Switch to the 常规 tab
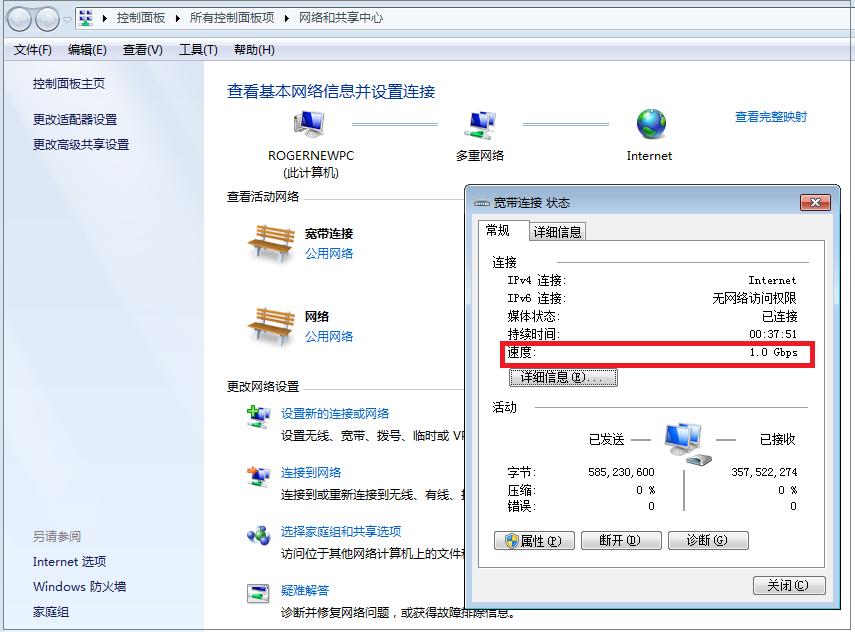855x632 pixels. pos(503,231)
